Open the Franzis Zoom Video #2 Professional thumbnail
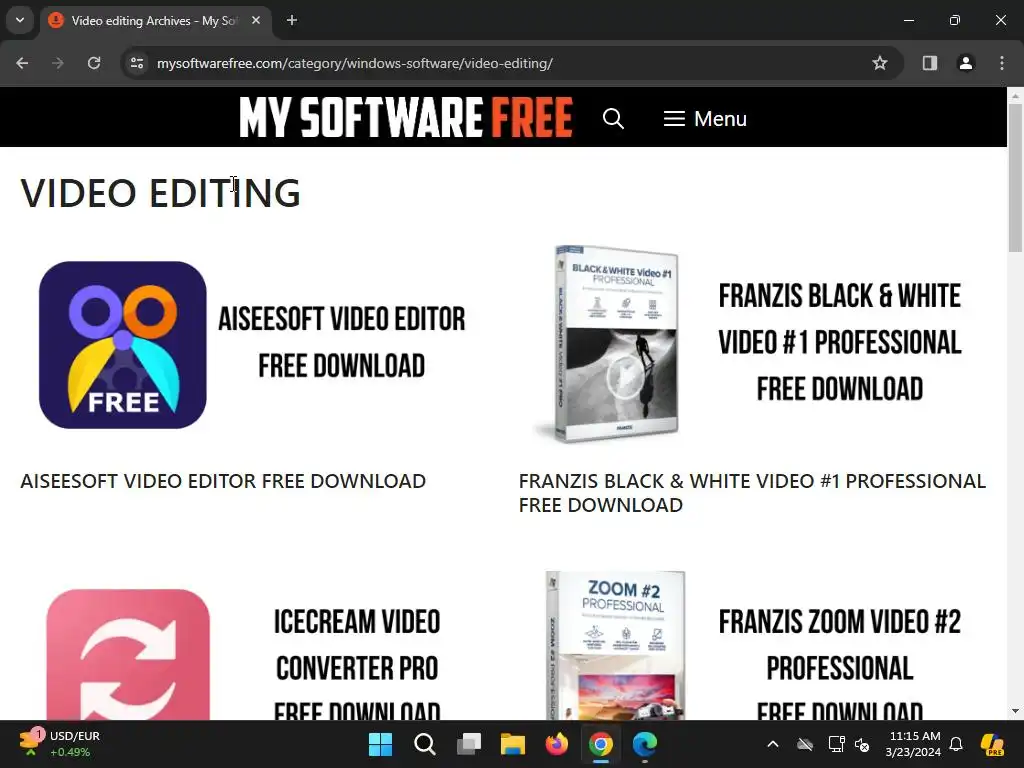1024x768 pixels. click(753, 645)
